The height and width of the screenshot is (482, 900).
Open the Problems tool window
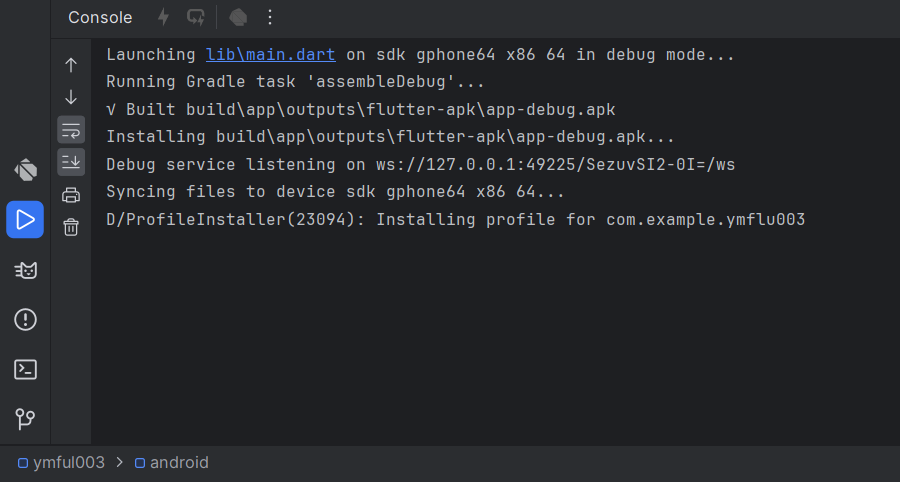[25, 320]
